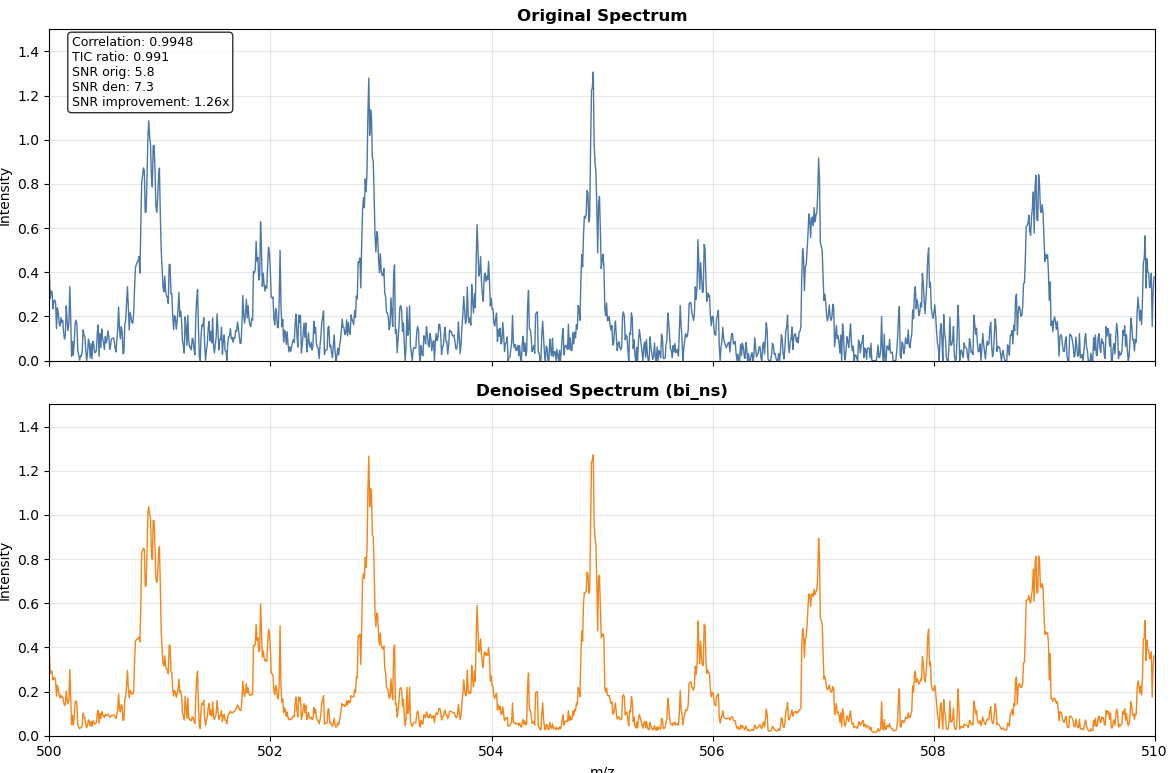Click the 1.0 tick on the denoised spectrum
The image size is (1171, 773).
[x=29, y=515]
